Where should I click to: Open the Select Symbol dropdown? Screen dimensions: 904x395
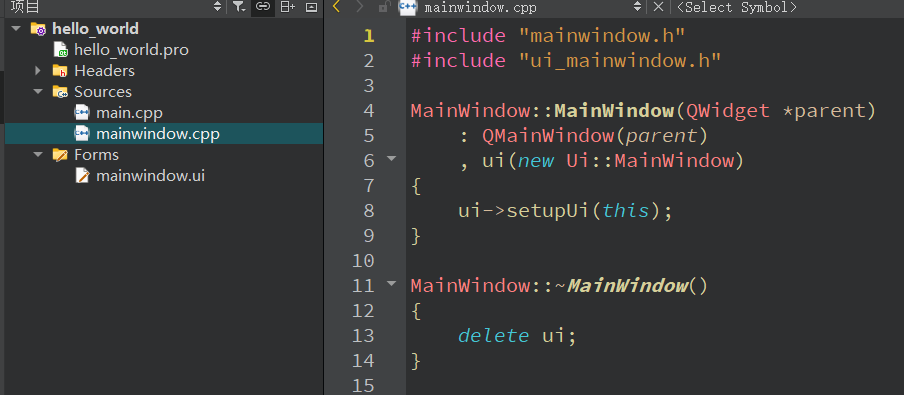[x=737, y=7]
